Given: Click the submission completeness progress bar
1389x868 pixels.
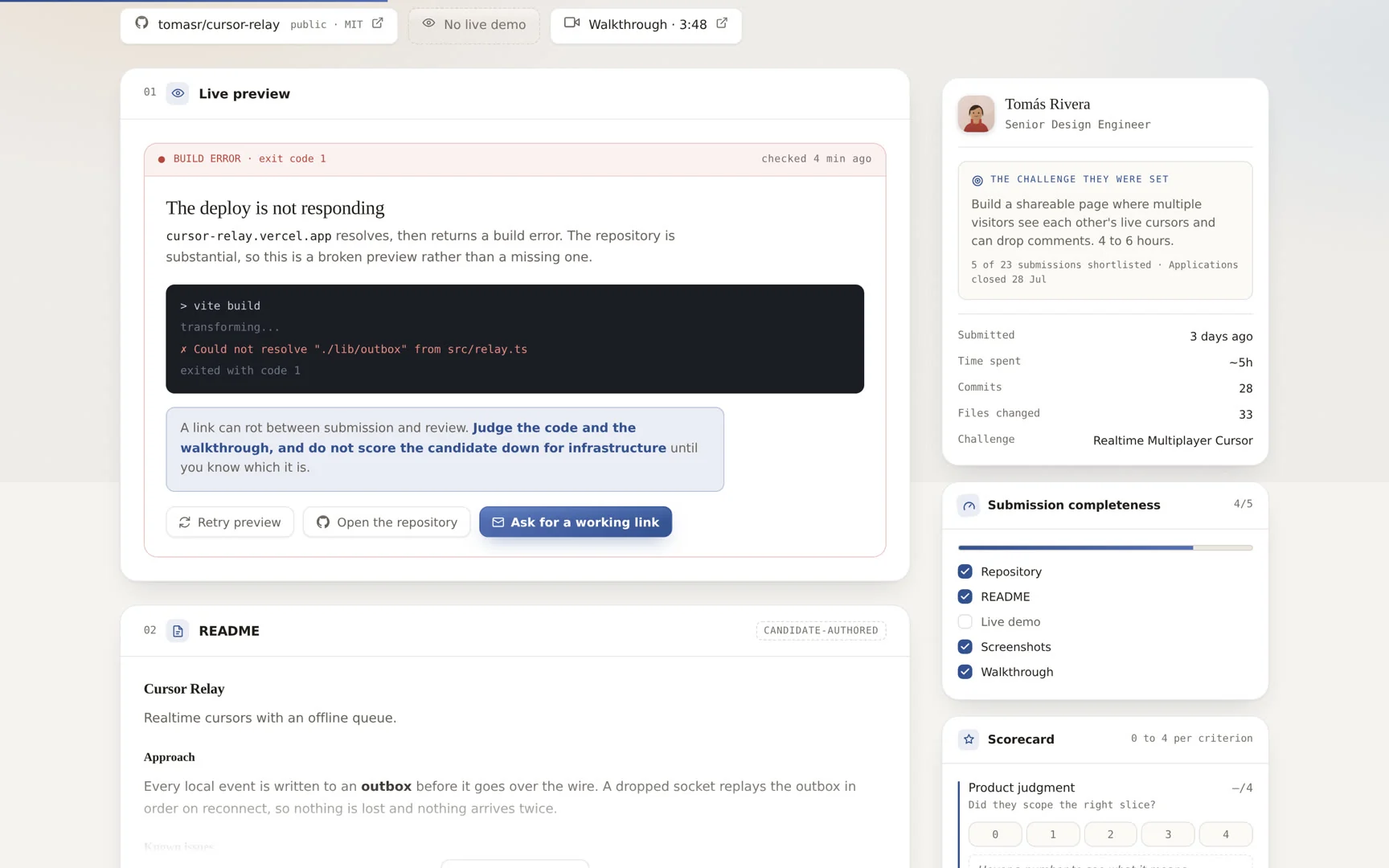Looking at the screenshot, I should (x=1105, y=548).
